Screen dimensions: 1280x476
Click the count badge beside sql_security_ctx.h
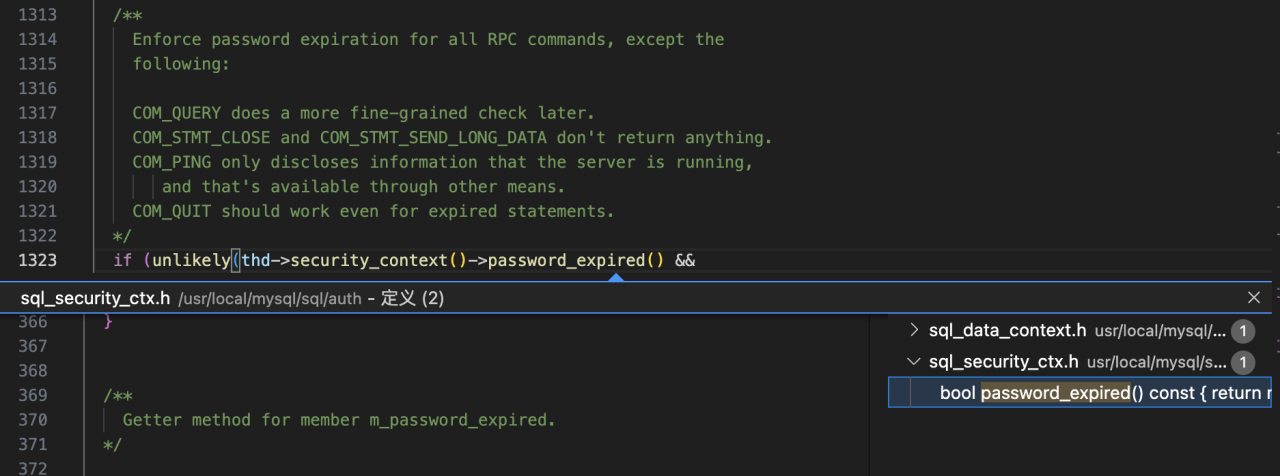(x=1242, y=362)
